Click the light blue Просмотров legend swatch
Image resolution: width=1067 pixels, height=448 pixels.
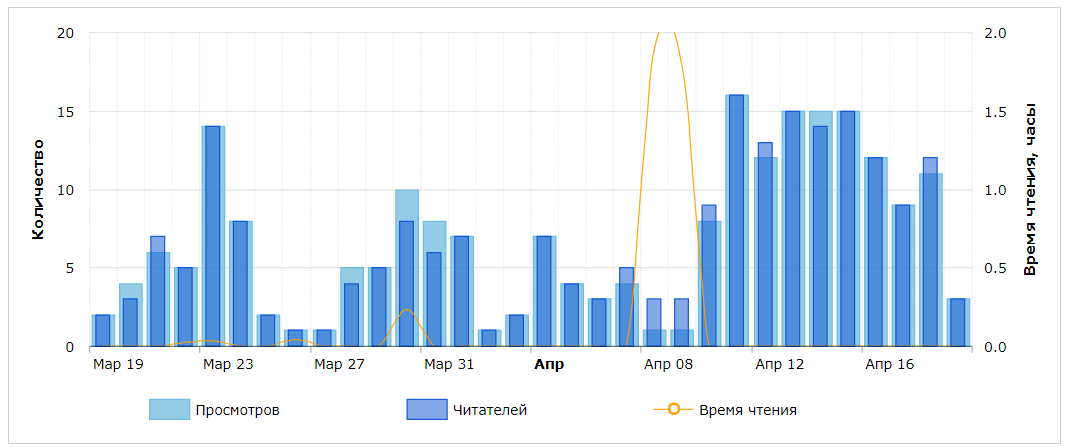(169, 409)
